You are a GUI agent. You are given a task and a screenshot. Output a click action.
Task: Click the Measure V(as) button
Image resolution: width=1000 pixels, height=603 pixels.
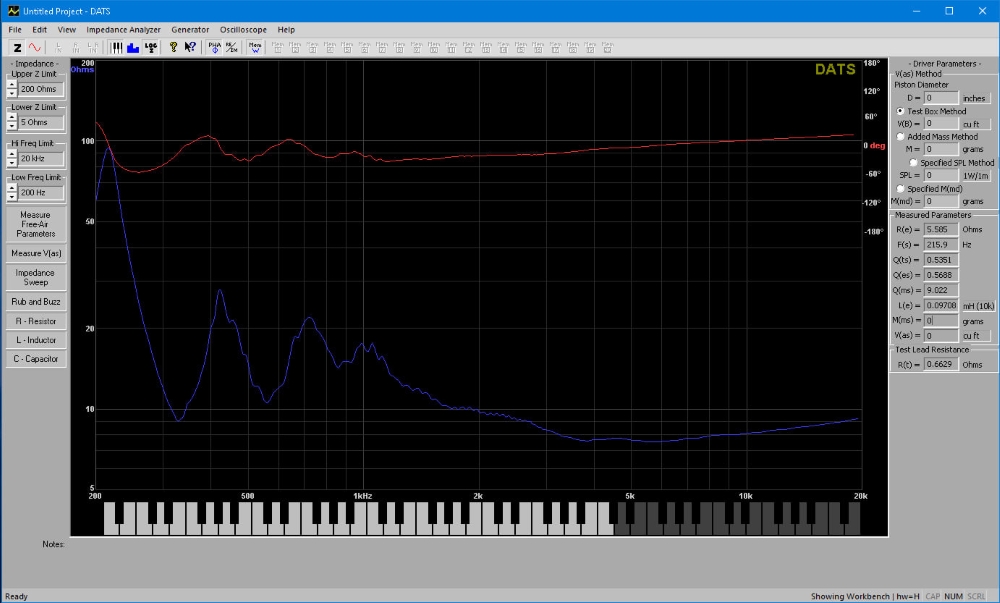[36, 253]
